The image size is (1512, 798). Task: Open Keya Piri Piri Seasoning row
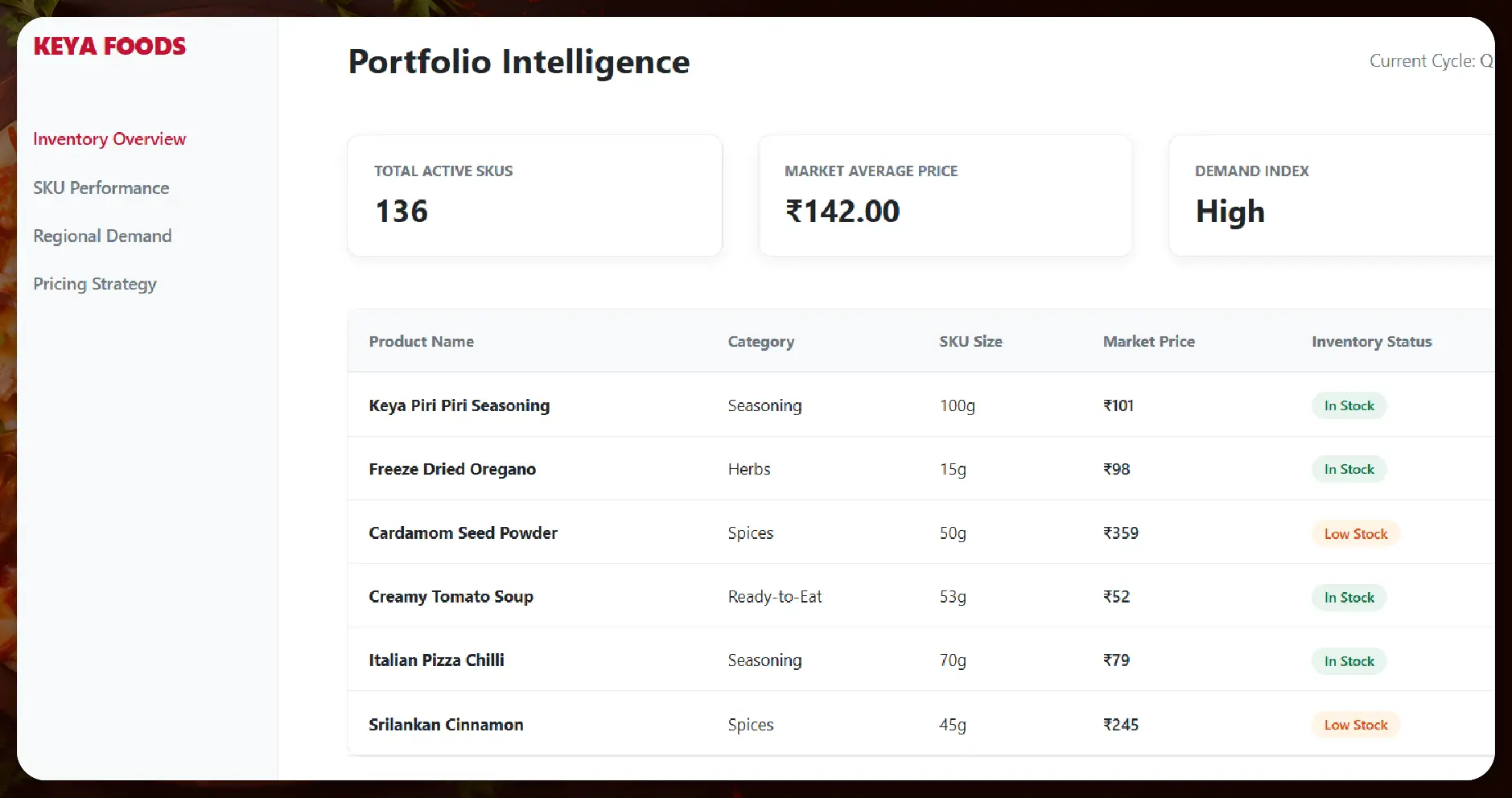coord(459,405)
